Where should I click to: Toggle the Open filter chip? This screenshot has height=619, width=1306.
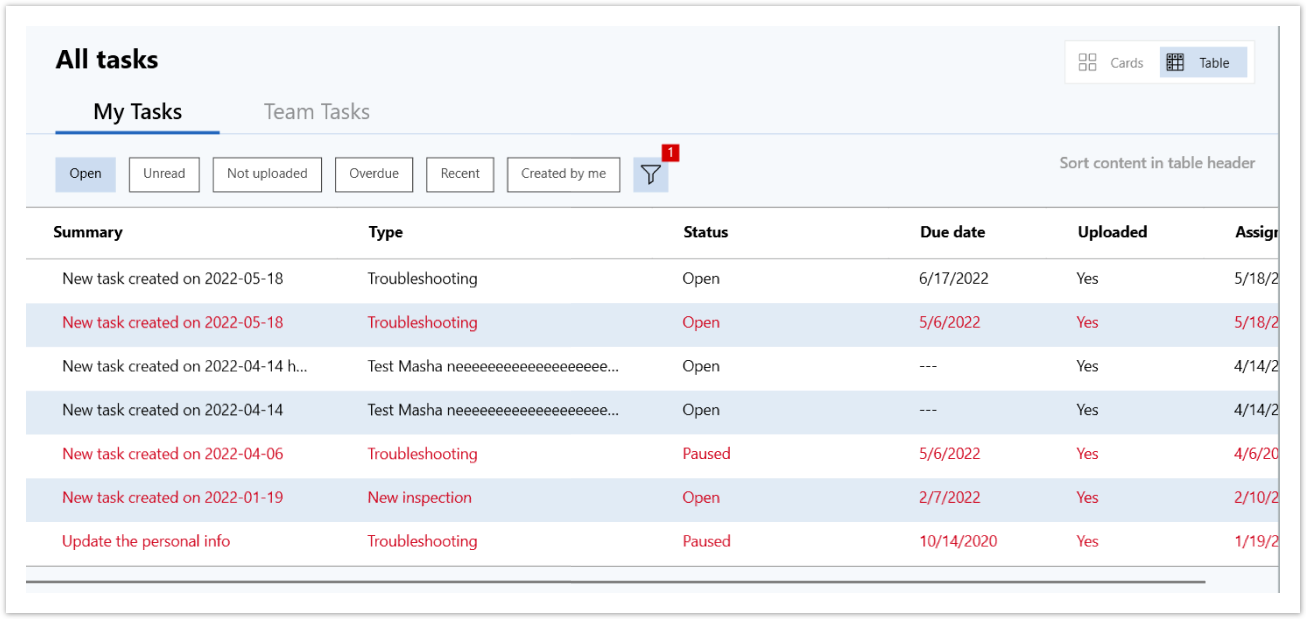(x=85, y=174)
